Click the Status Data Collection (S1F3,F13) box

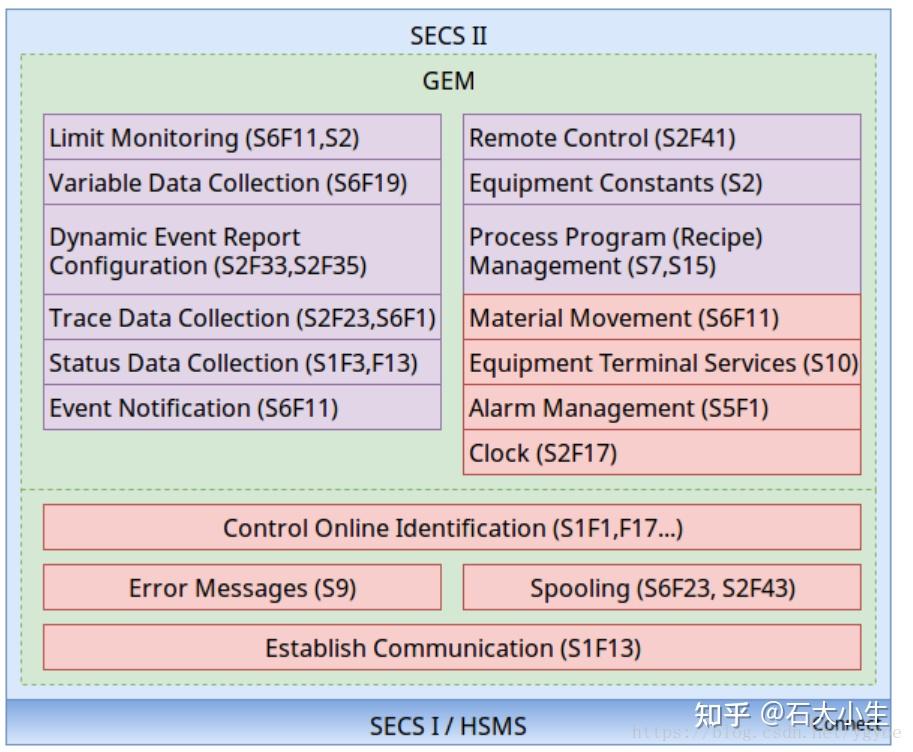pyautogui.click(x=242, y=363)
